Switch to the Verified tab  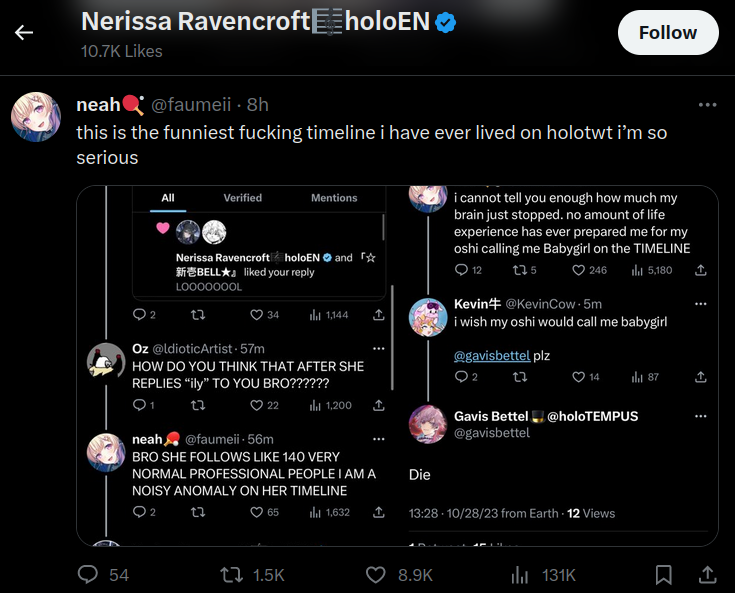(x=243, y=198)
